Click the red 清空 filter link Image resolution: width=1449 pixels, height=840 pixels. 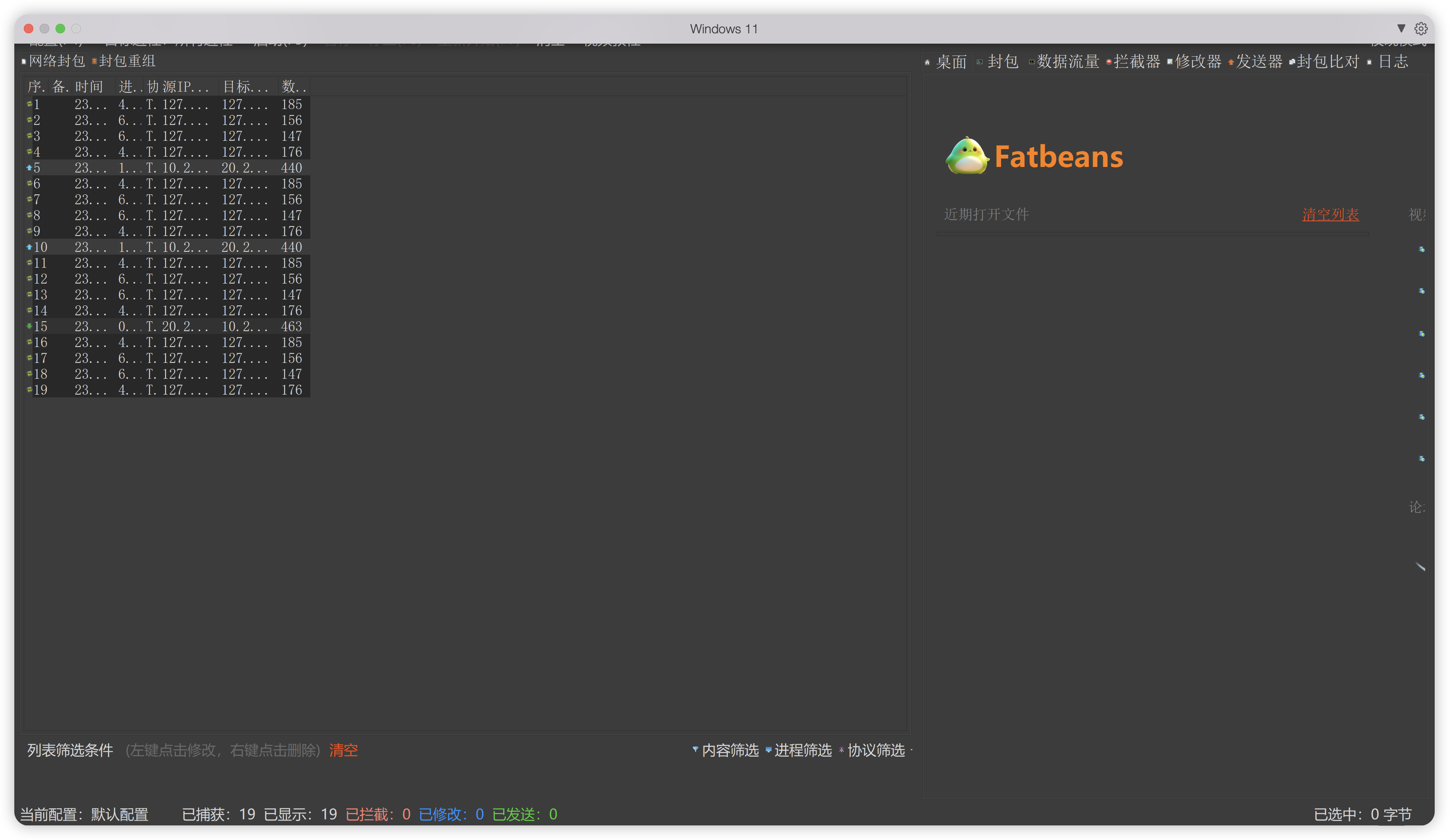343,750
